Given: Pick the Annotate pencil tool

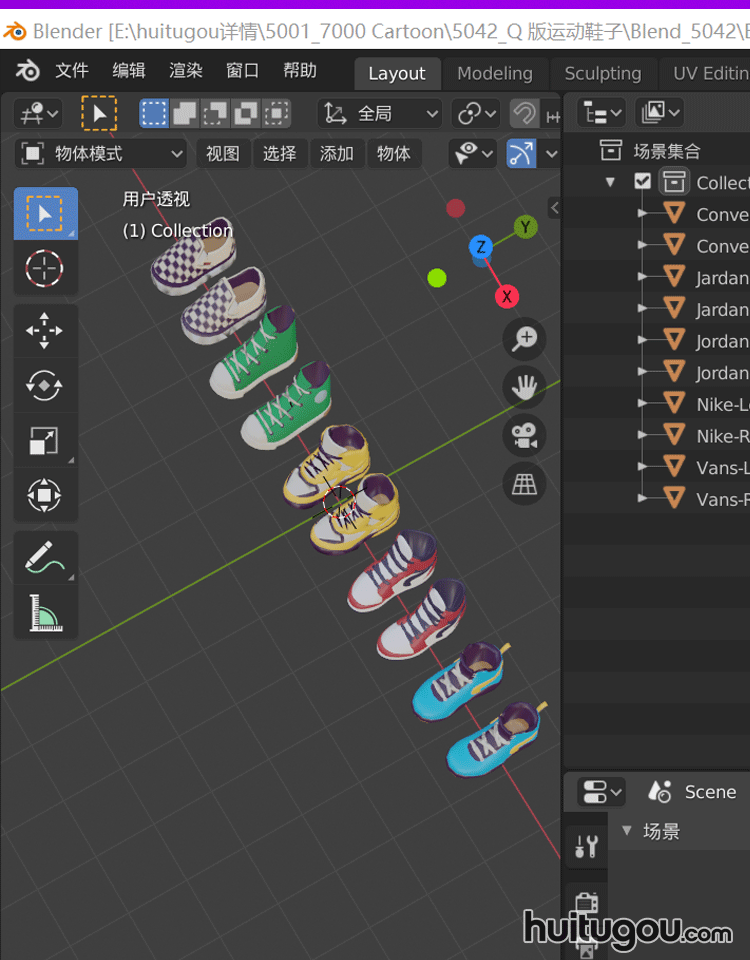Looking at the screenshot, I should pyautogui.click(x=45, y=557).
